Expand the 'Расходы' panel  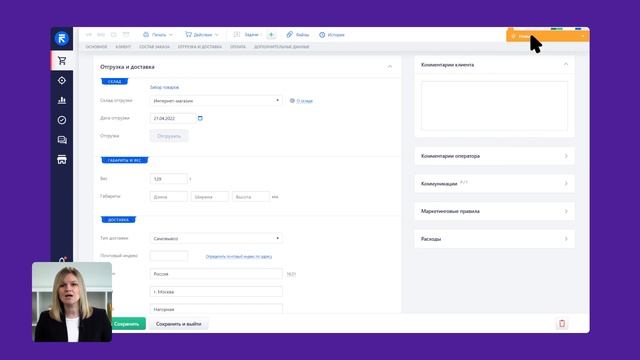494,239
